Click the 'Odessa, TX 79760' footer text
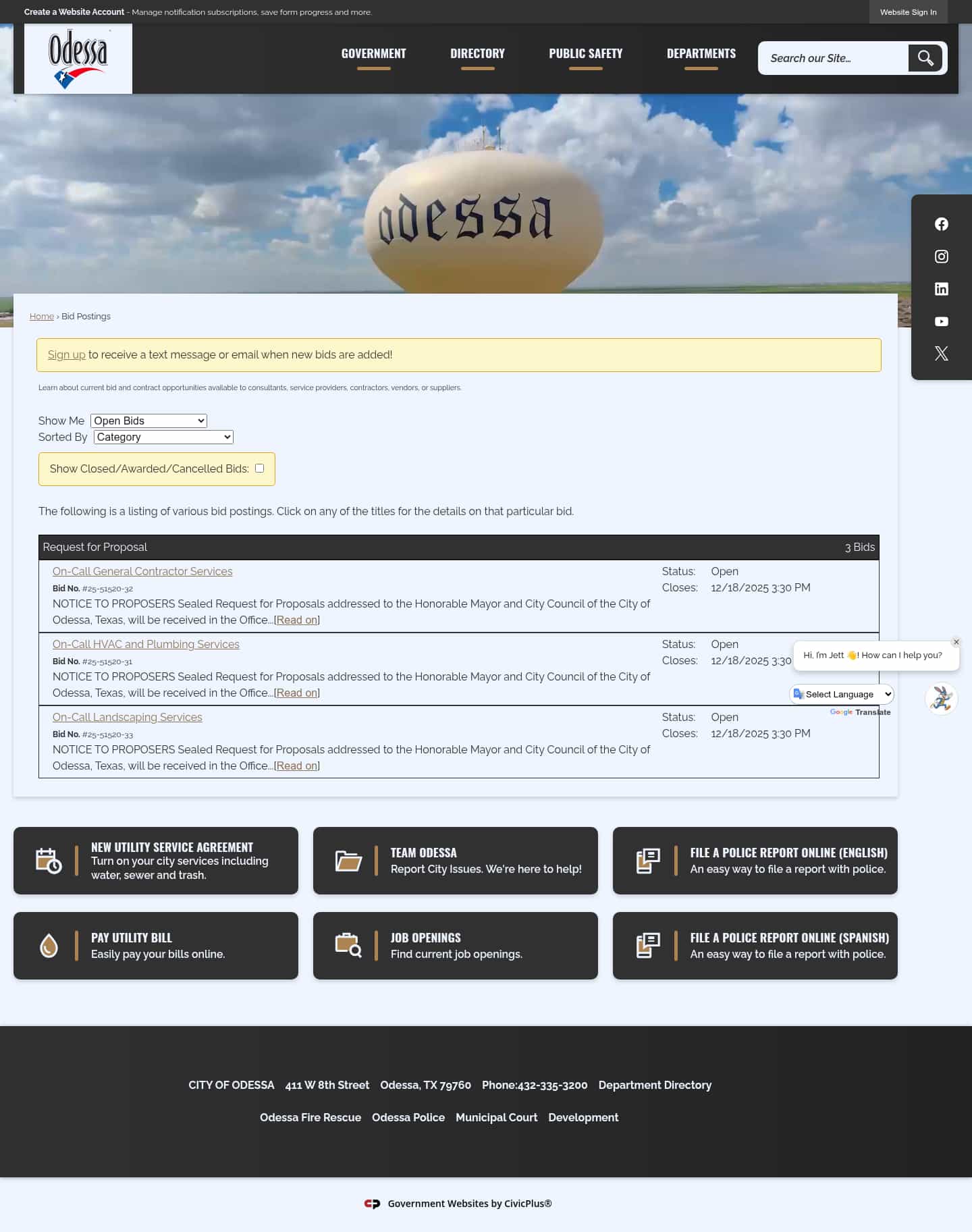The image size is (972, 1232). pyautogui.click(x=426, y=1085)
